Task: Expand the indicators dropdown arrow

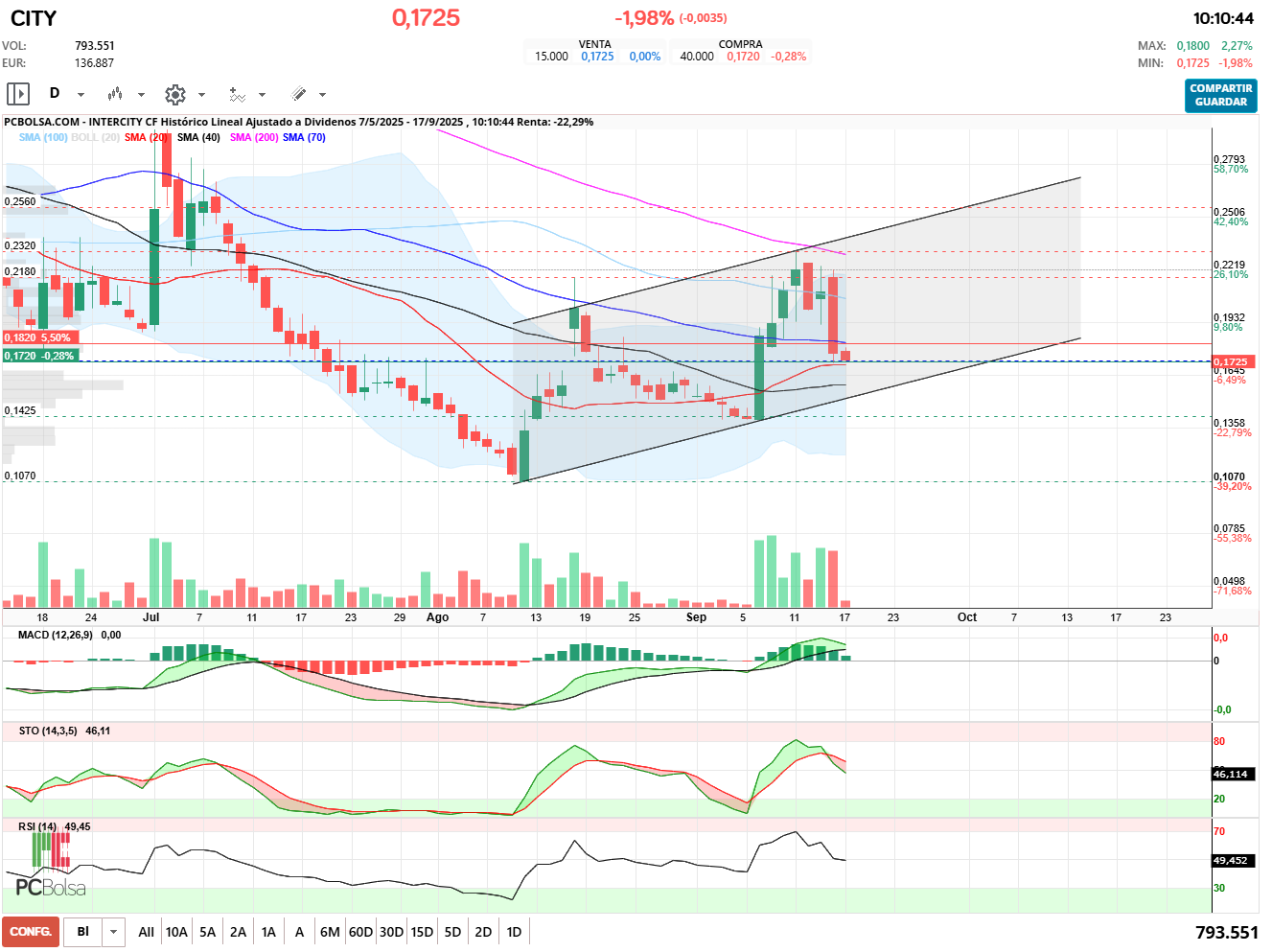Action: 262,95
